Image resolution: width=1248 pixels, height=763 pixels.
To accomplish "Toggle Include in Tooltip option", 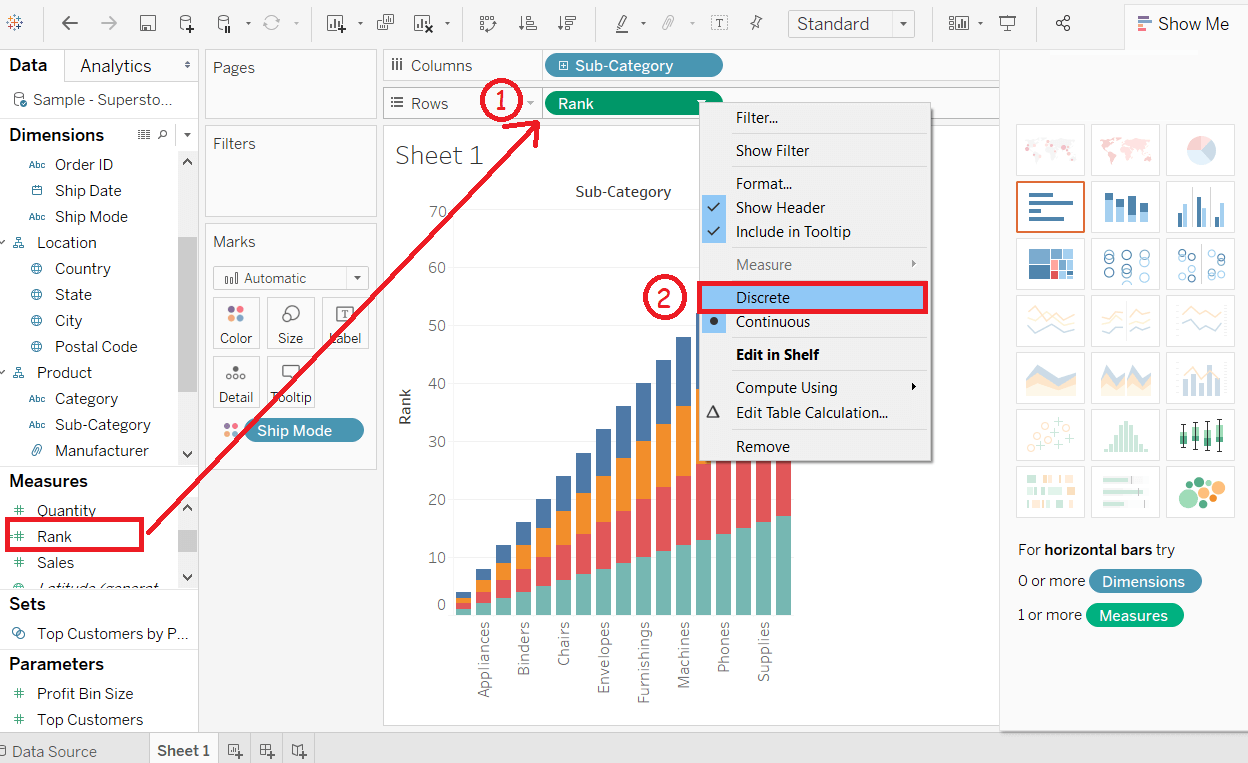I will [815, 232].
